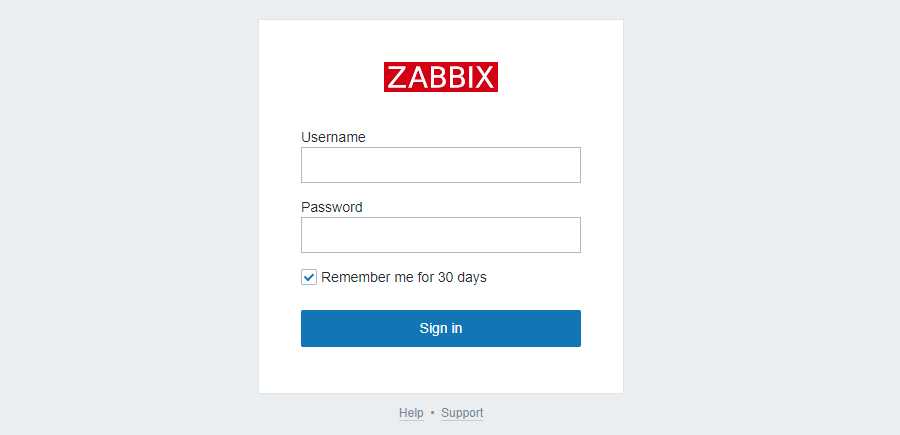Submit the login form with Sign in
This screenshot has width=900, height=435.
click(441, 328)
